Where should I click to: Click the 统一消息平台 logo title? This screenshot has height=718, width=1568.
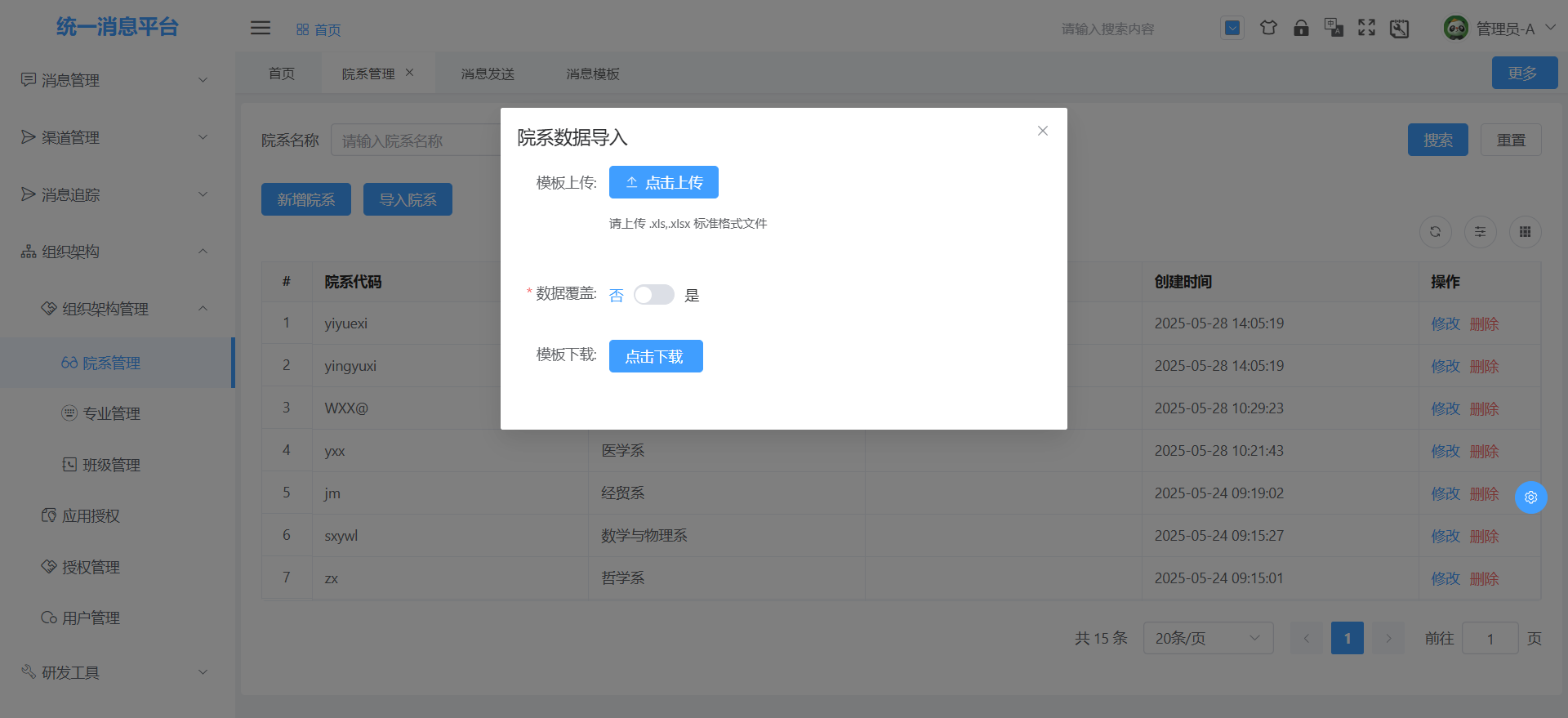[118, 27]
